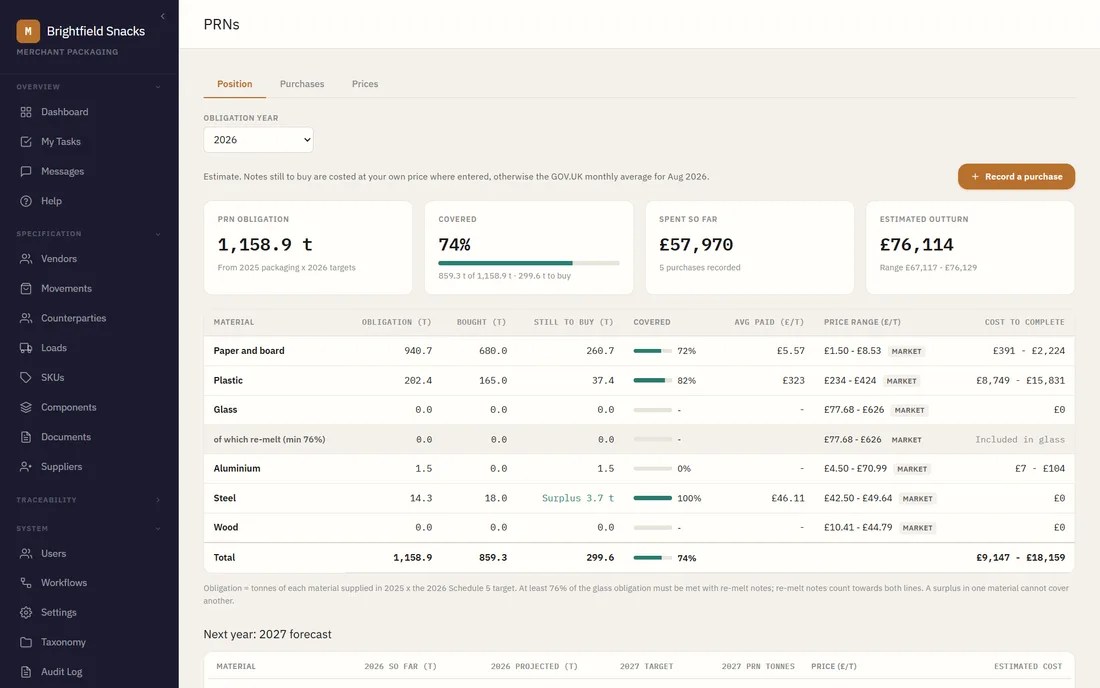Go to the Users page link

click(89, 553)
